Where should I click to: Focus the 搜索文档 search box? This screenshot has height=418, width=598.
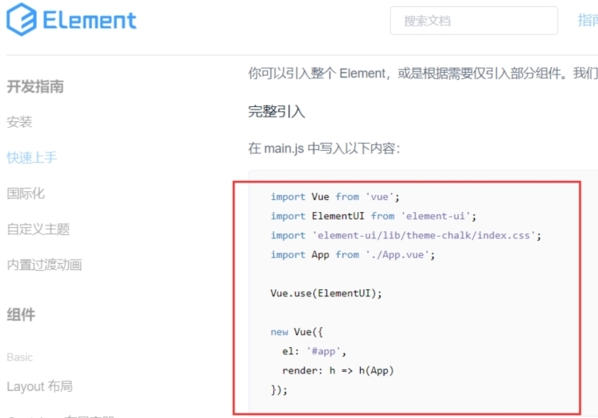[474, 21]
